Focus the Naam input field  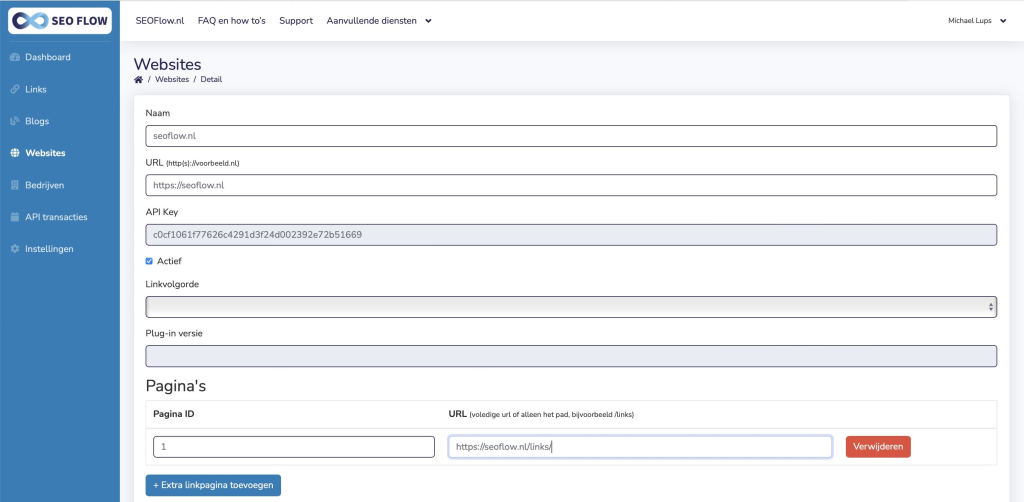571,136
